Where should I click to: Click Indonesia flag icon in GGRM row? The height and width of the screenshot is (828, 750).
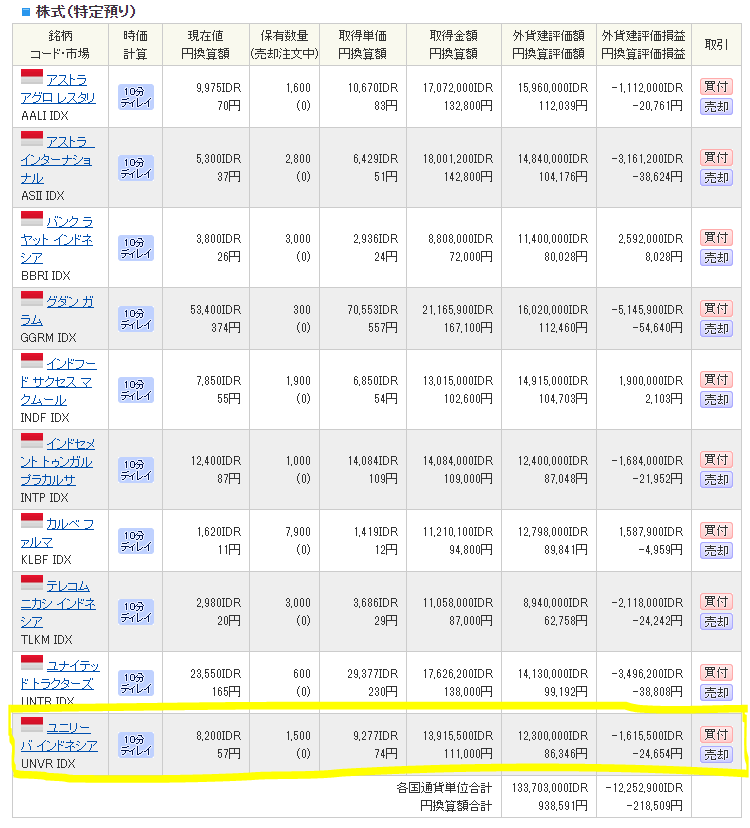coord(32,298)
